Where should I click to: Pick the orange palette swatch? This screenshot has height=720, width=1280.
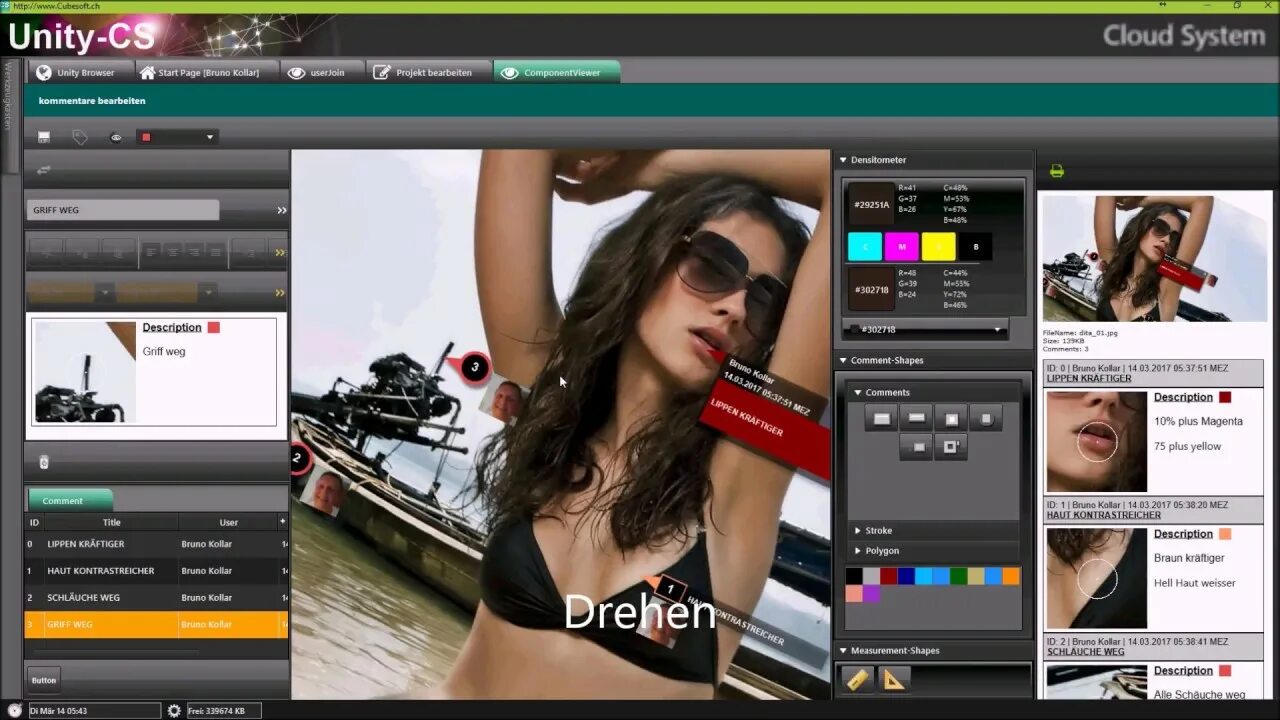click(1011, 576)
